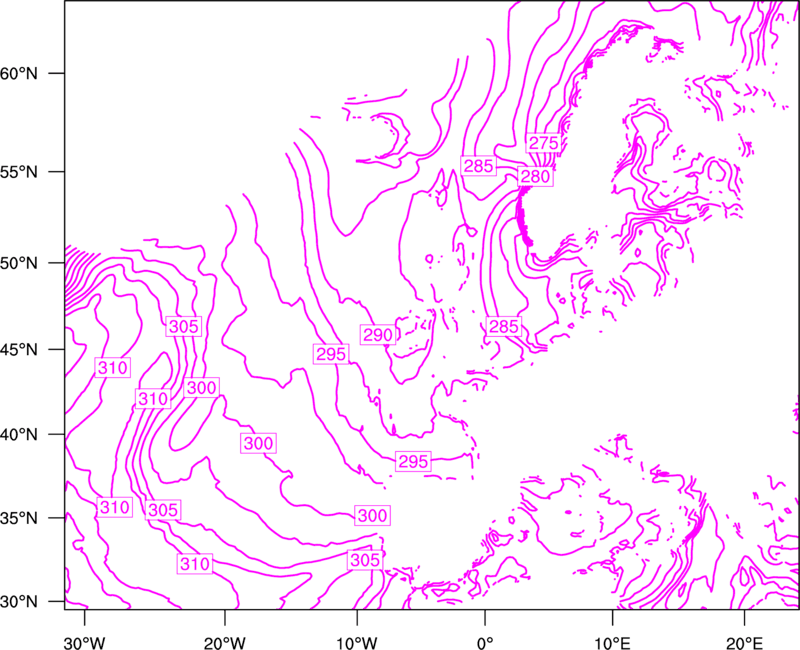Select the 10°E longitude axis label
The image size is (800, 650).
click(x=612, y=643)
